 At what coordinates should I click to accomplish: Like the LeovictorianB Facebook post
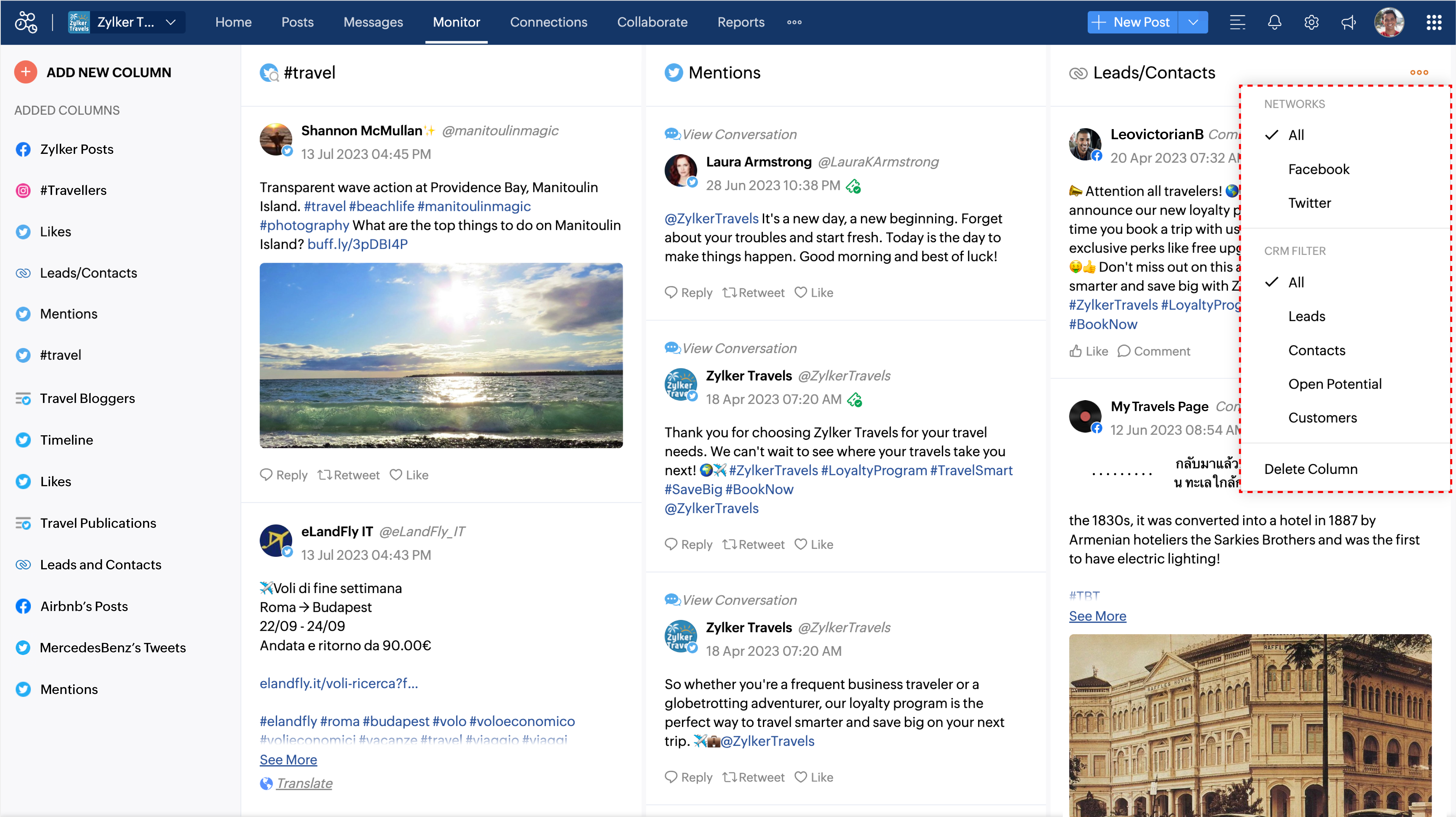click(1089, 351)
